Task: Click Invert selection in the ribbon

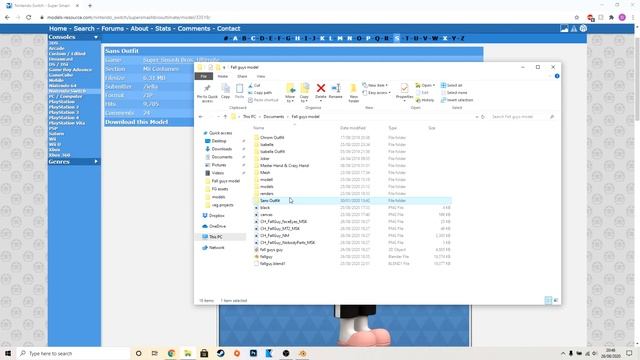Action: tap(457, 100)
